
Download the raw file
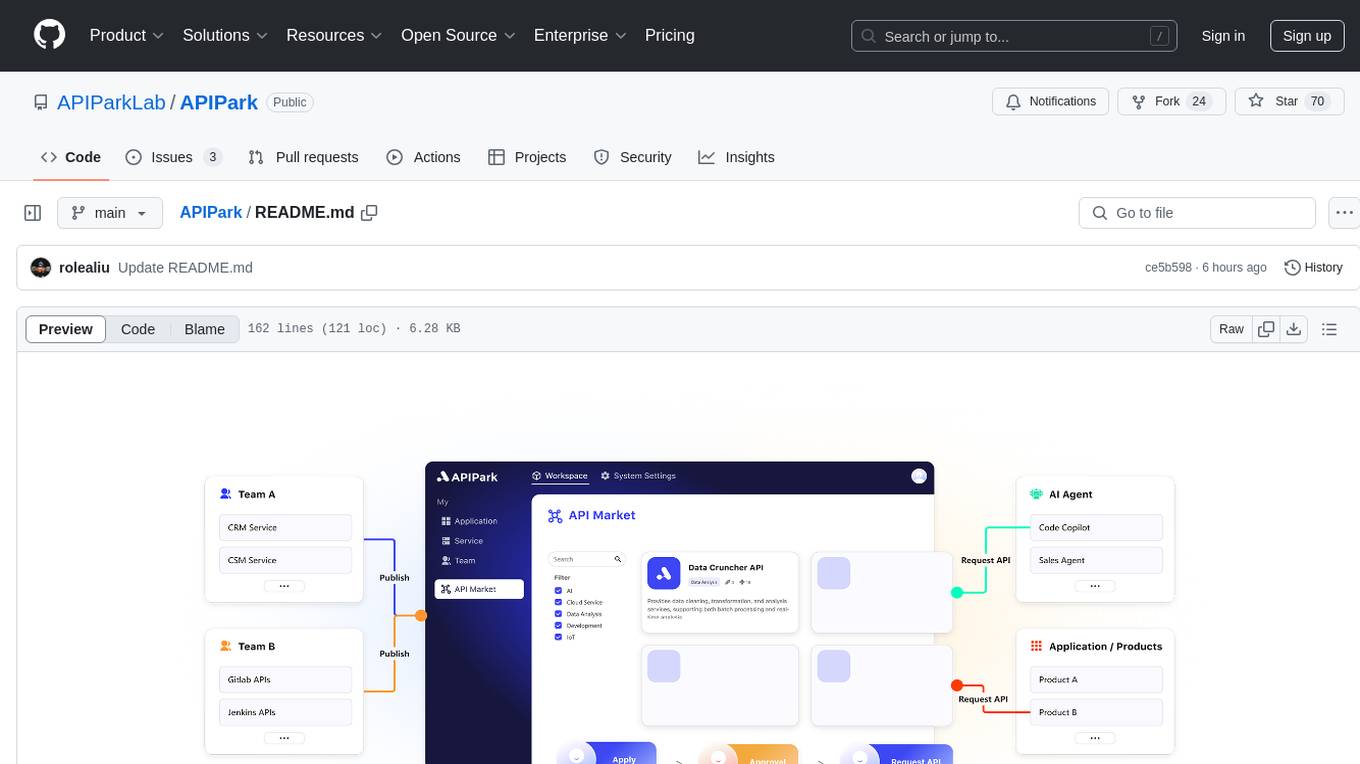(x=1293, y=329)
